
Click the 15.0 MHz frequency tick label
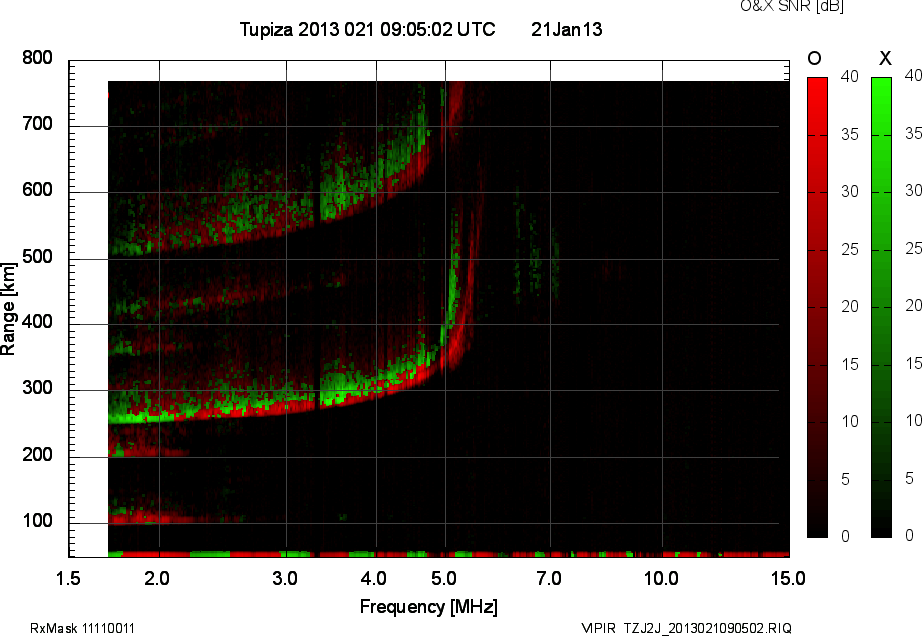(788, 578)
